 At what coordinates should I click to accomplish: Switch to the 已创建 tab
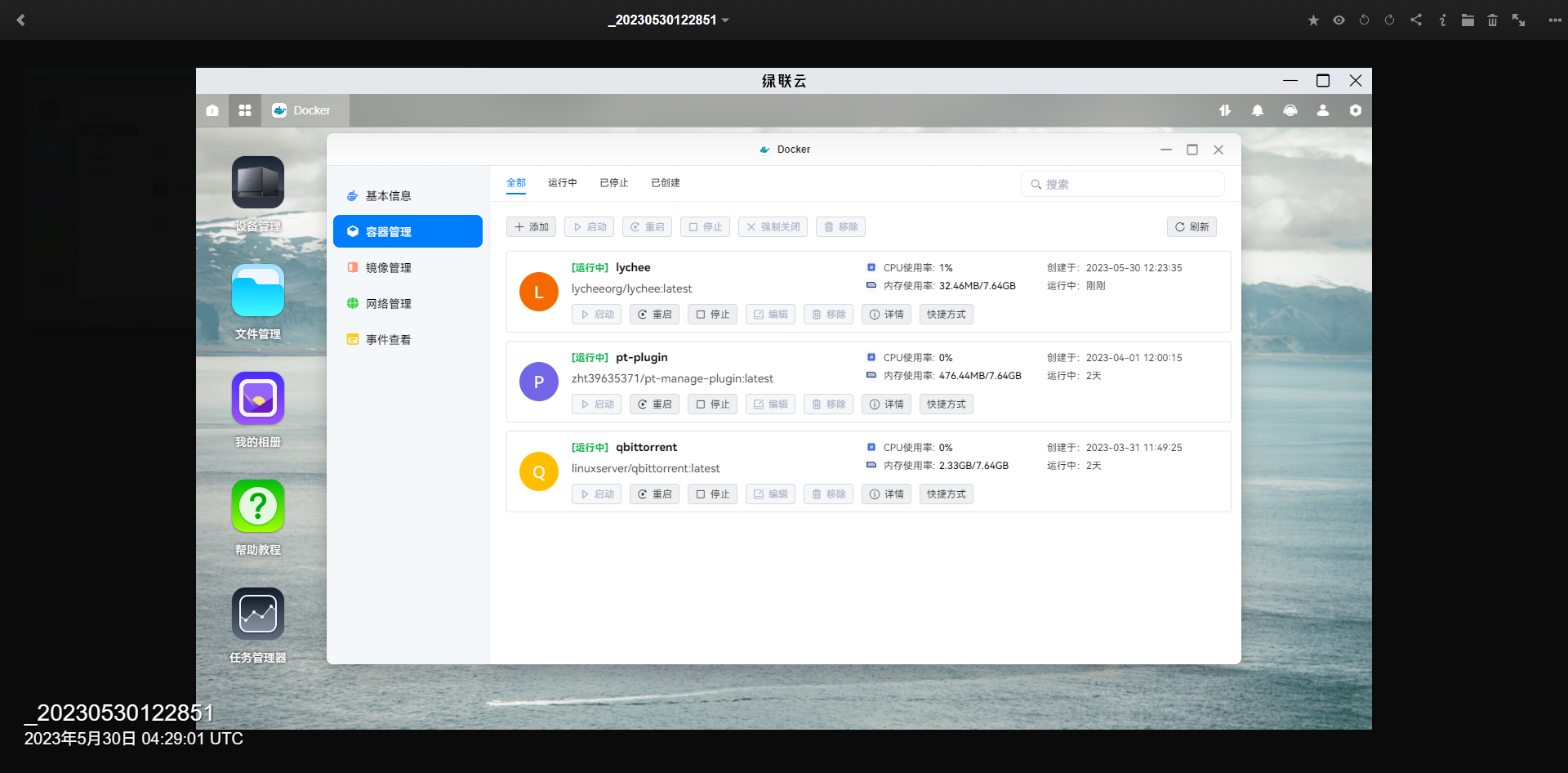(x=666, y=183)
